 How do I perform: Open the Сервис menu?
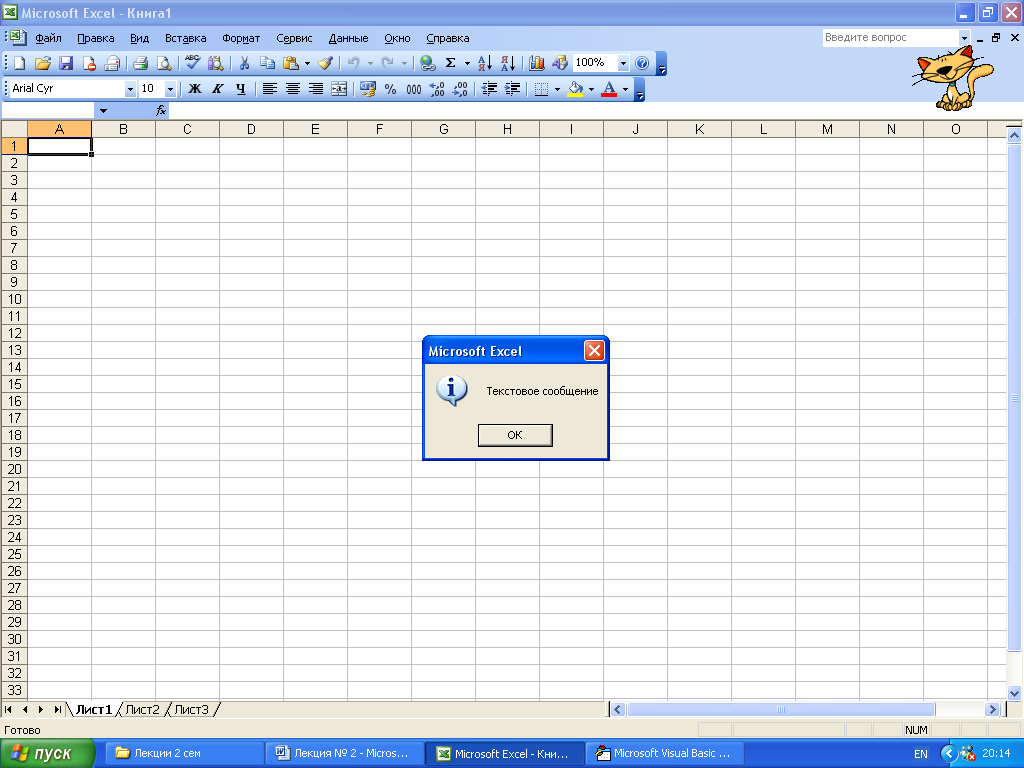coord(294,38)
